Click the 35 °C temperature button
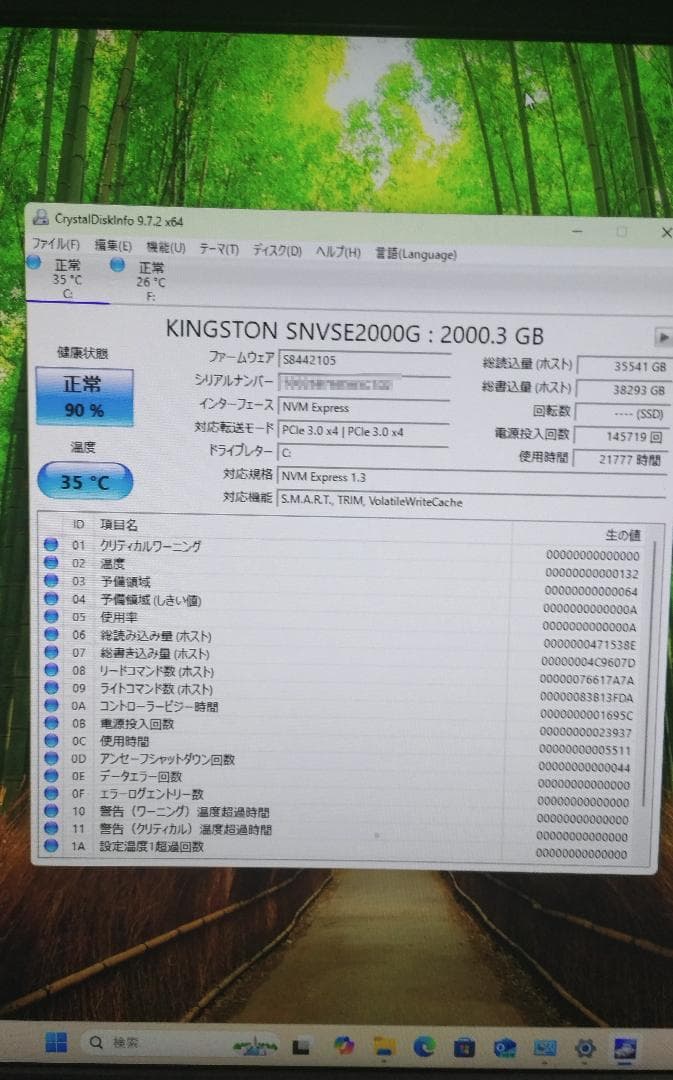The image size is (673, 1080). pos(84,481)
